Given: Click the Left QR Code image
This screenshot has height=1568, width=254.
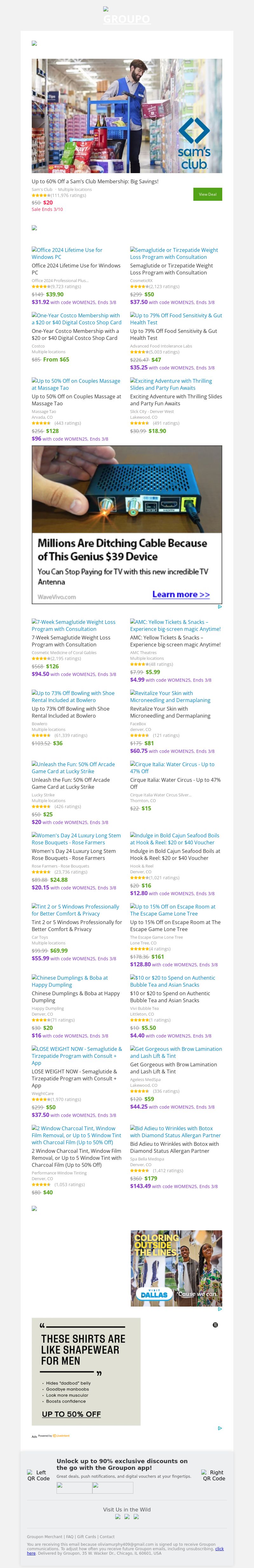Looking at the screenshot, I should point(38,1475).
